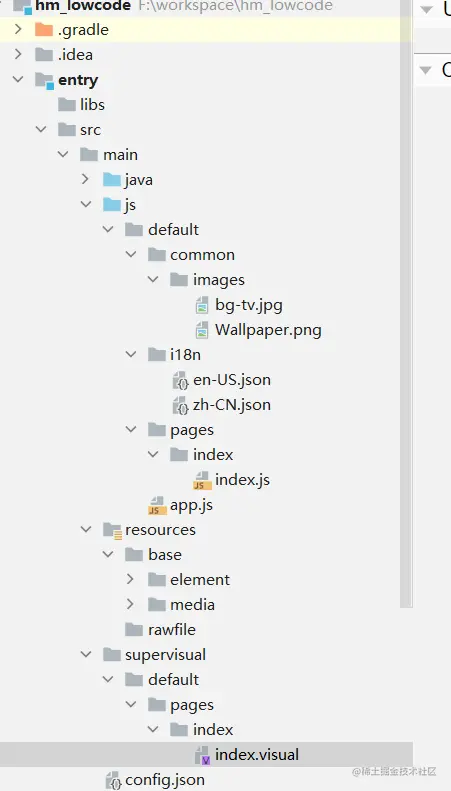Expand the .gradle folder
The image size is (451, 791).
coord(18,29)
